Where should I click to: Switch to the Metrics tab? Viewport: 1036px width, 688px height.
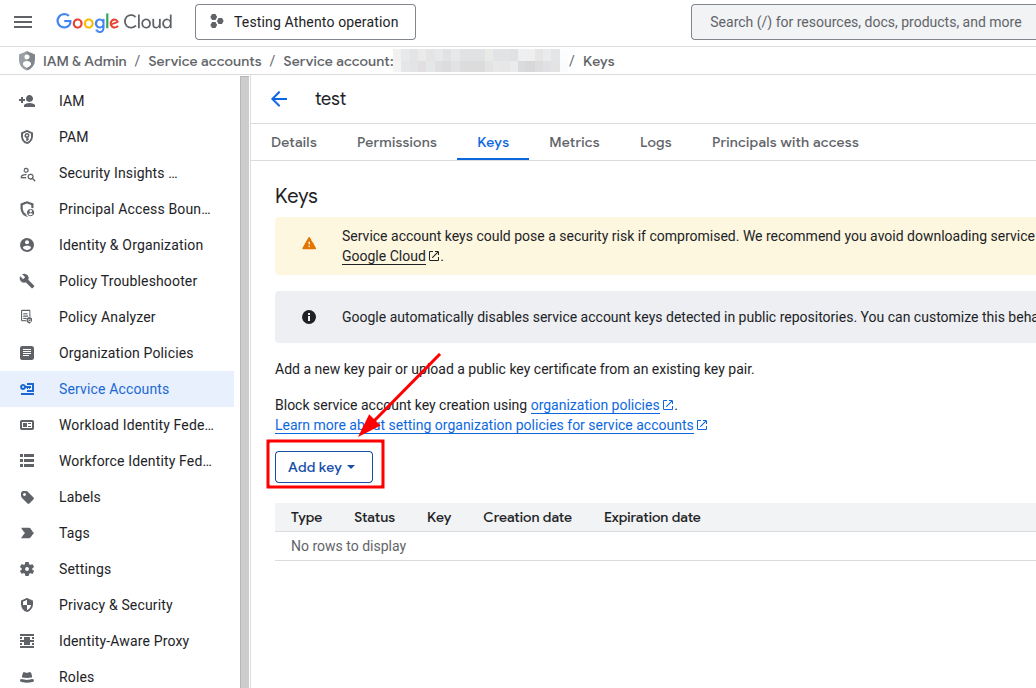[574, 142]
